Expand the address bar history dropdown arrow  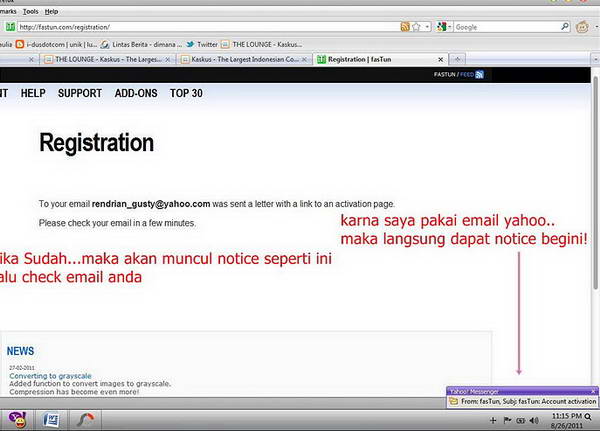click(x=427, y=27)
